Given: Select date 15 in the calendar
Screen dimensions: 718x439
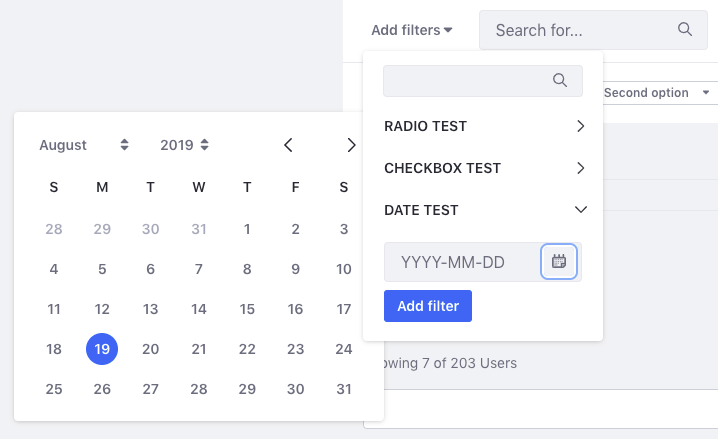Looking at the screenshot, I should coord(247,309).
